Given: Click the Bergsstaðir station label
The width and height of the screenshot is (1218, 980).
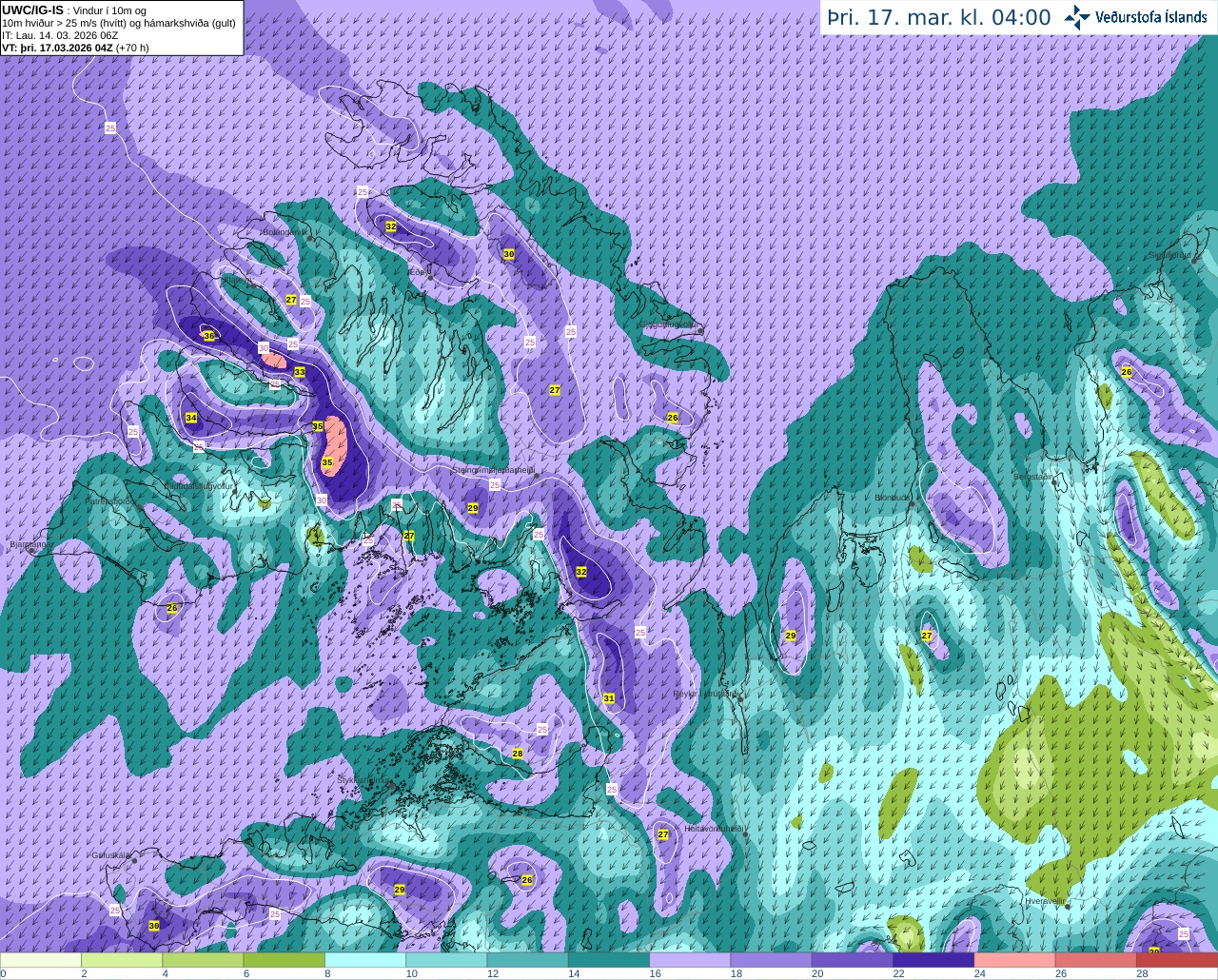Looking at the screenshot, I should (x=1034, y=477).
